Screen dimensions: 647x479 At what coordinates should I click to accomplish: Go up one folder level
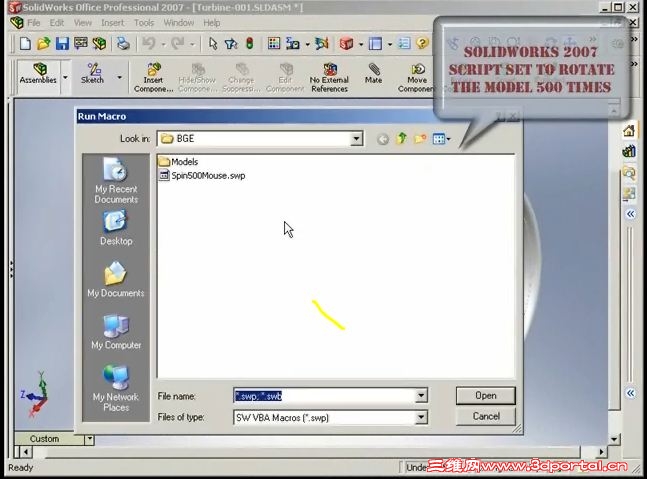pyautogui.click(x=401, y=139)
